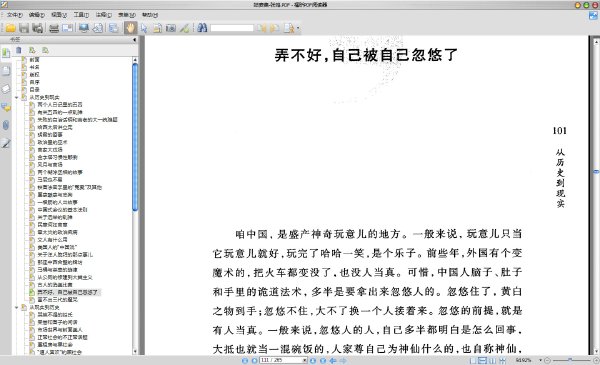Open the toolbar options dropdown arrow
Image resolution: width=600 pixels, height=365 pixels.
(x=298, y=28)
